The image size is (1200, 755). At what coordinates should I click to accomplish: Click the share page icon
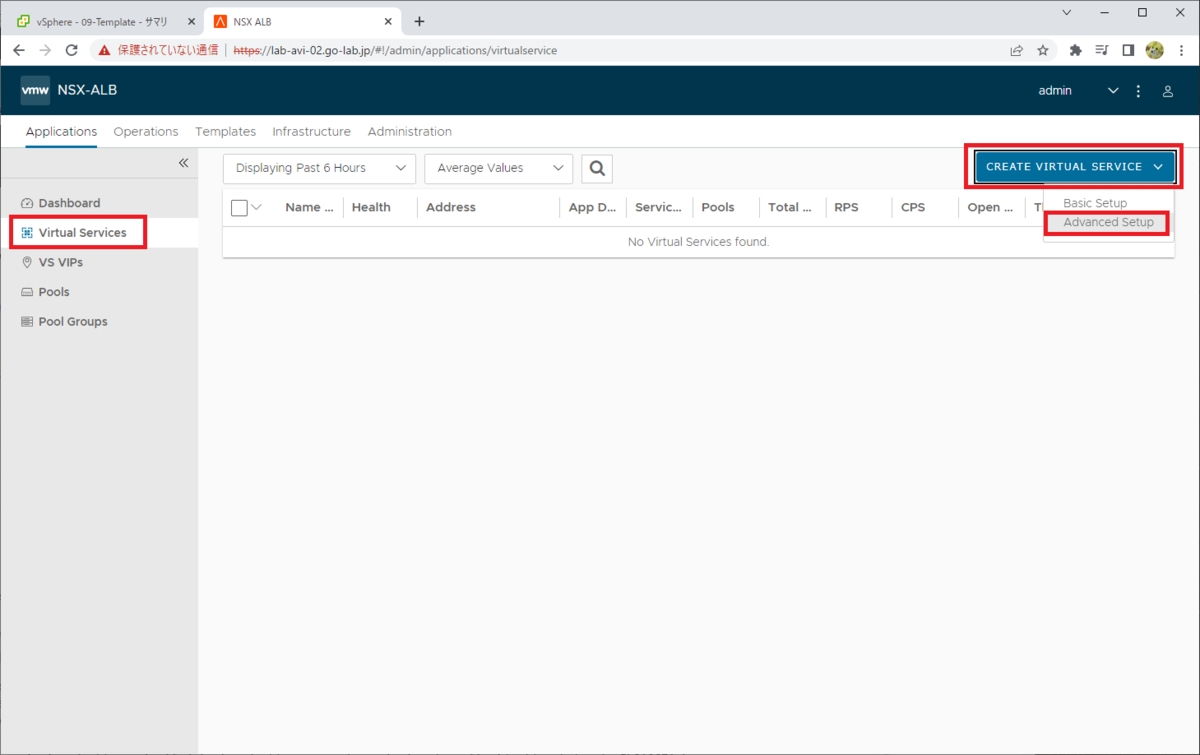click(x=1017, y=50)
